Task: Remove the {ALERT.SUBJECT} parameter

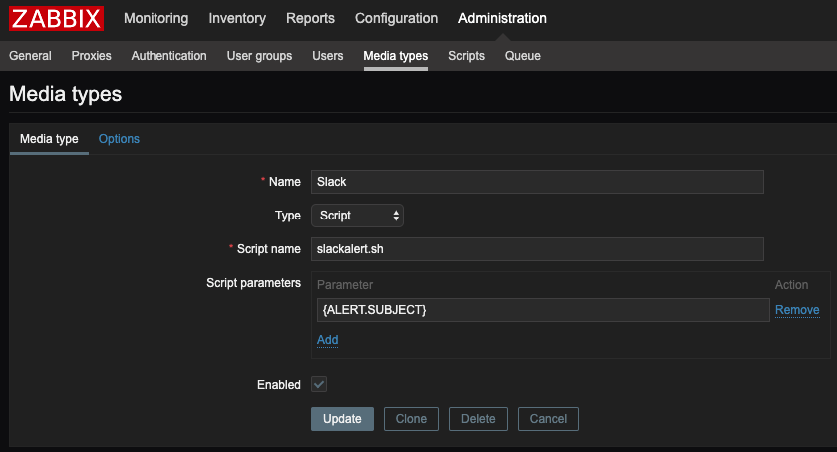Action: click(797, 310)
